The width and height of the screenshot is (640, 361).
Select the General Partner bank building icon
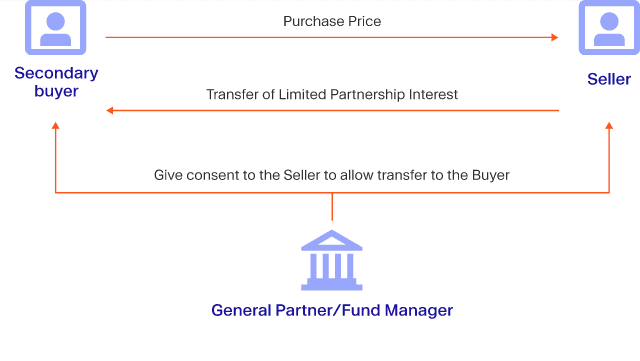332,260
